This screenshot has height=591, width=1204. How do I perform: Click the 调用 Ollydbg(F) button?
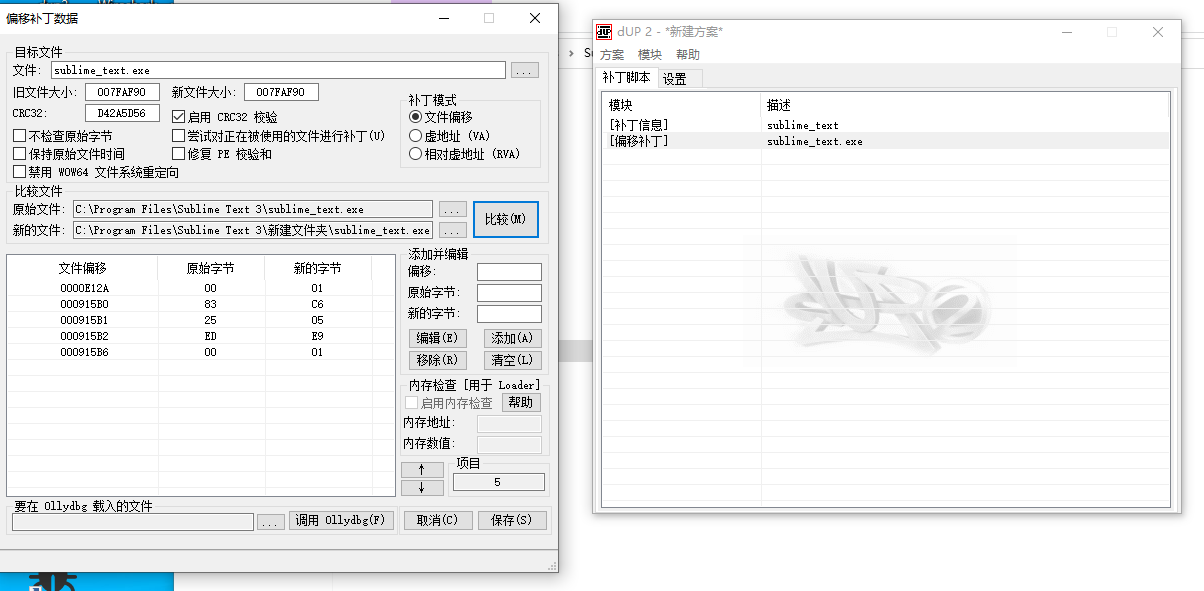[x=341, y=520]
